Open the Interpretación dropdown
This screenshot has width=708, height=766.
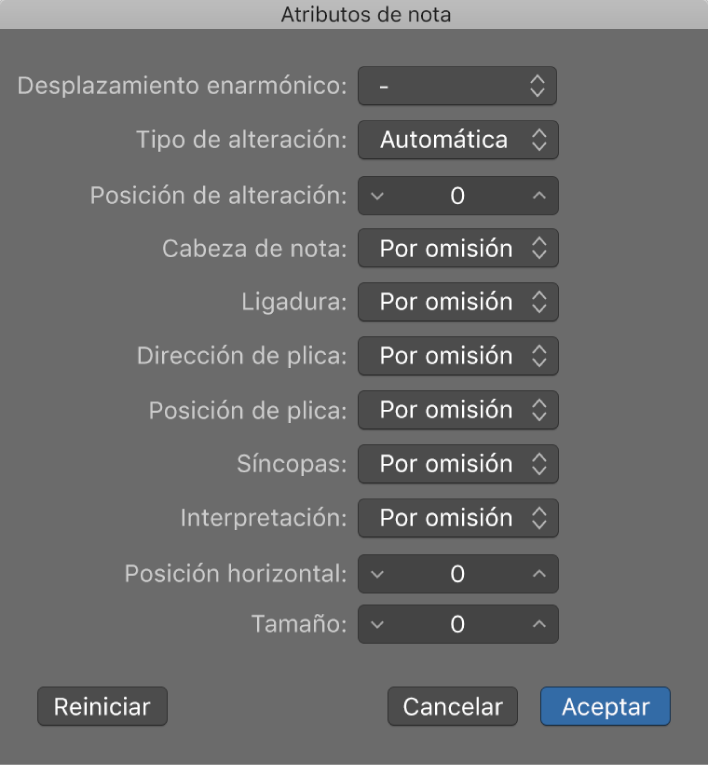coord(457,518)
